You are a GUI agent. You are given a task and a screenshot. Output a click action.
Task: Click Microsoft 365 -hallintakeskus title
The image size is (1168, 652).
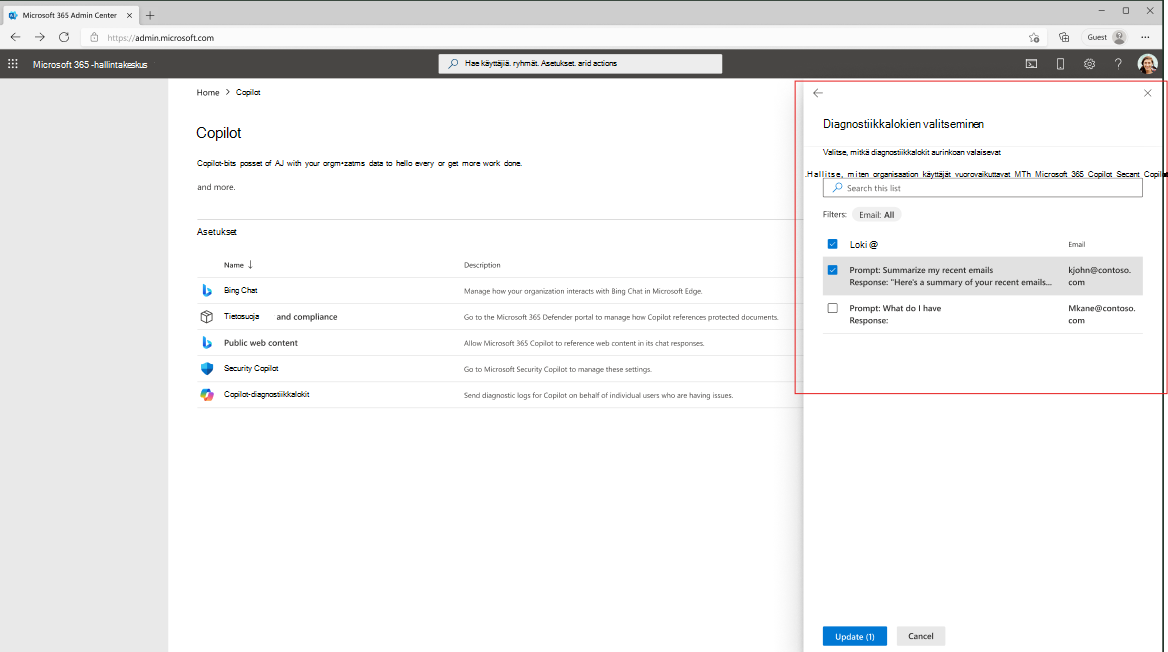click(90, 65)
